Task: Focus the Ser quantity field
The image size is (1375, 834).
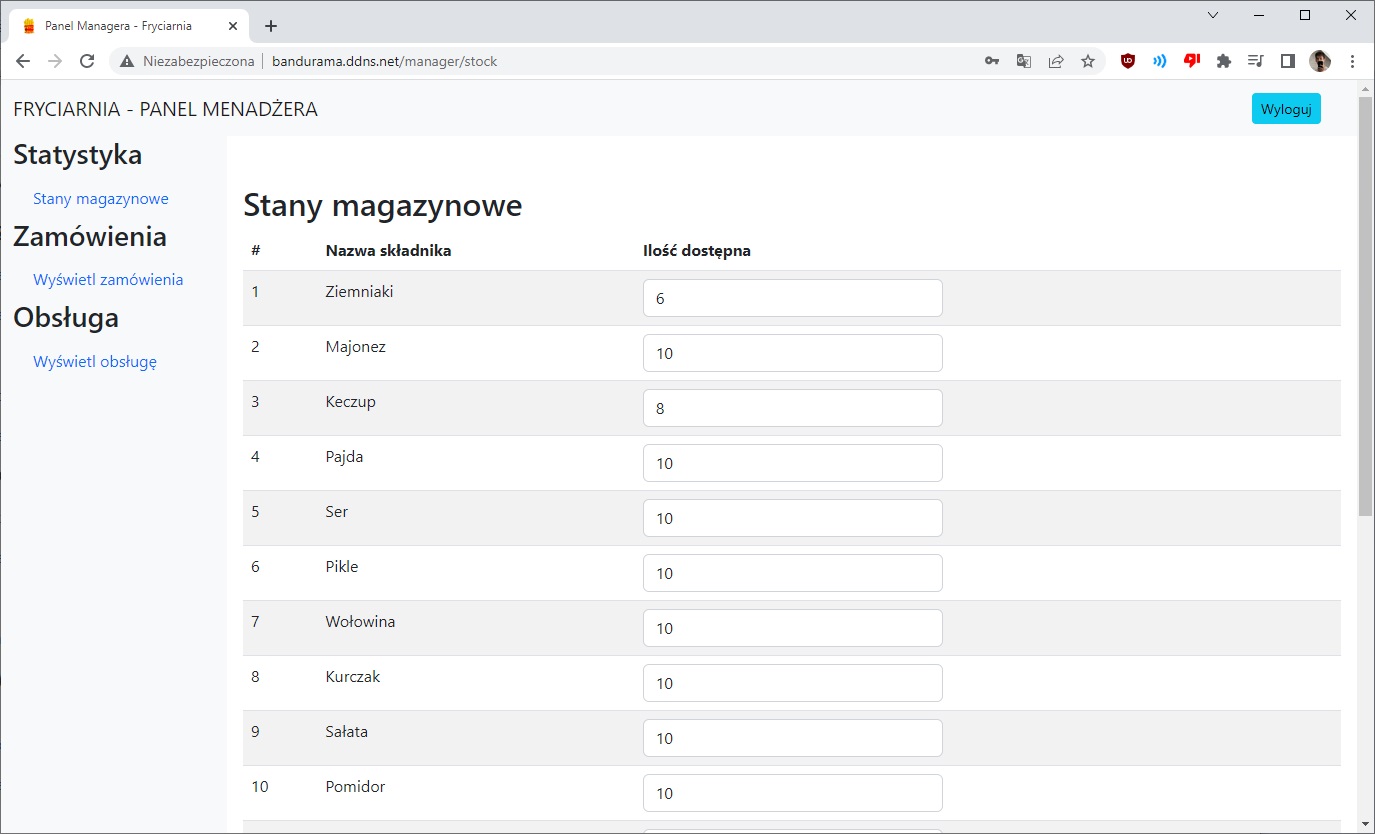Action: (792, 518)
